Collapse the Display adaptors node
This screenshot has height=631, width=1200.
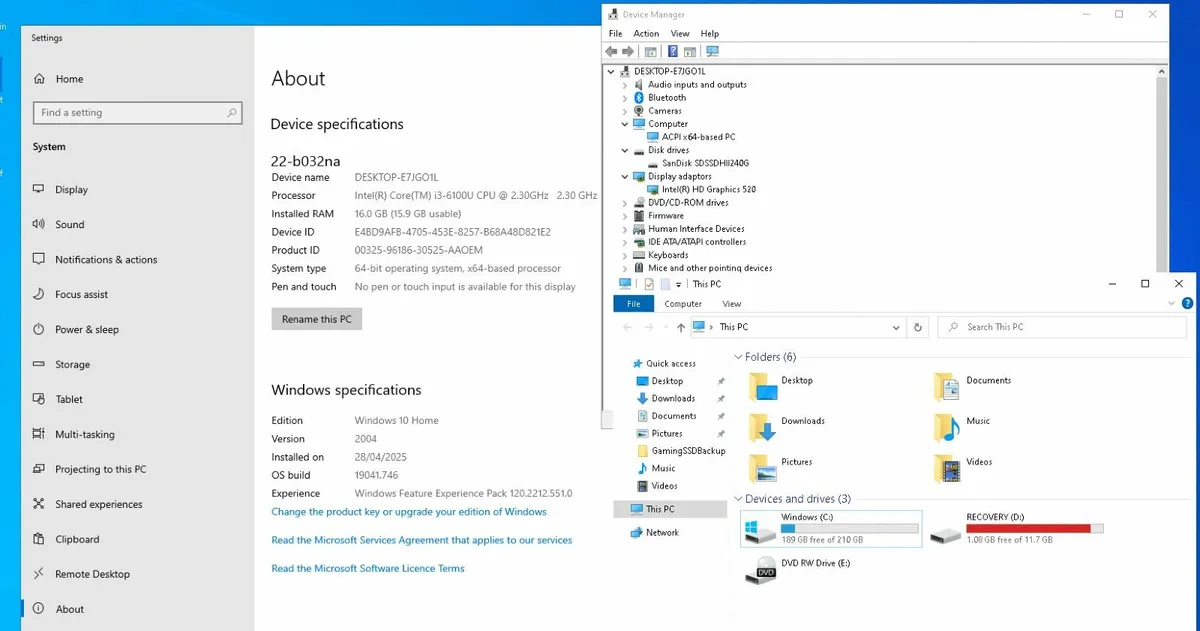(626, 176)
